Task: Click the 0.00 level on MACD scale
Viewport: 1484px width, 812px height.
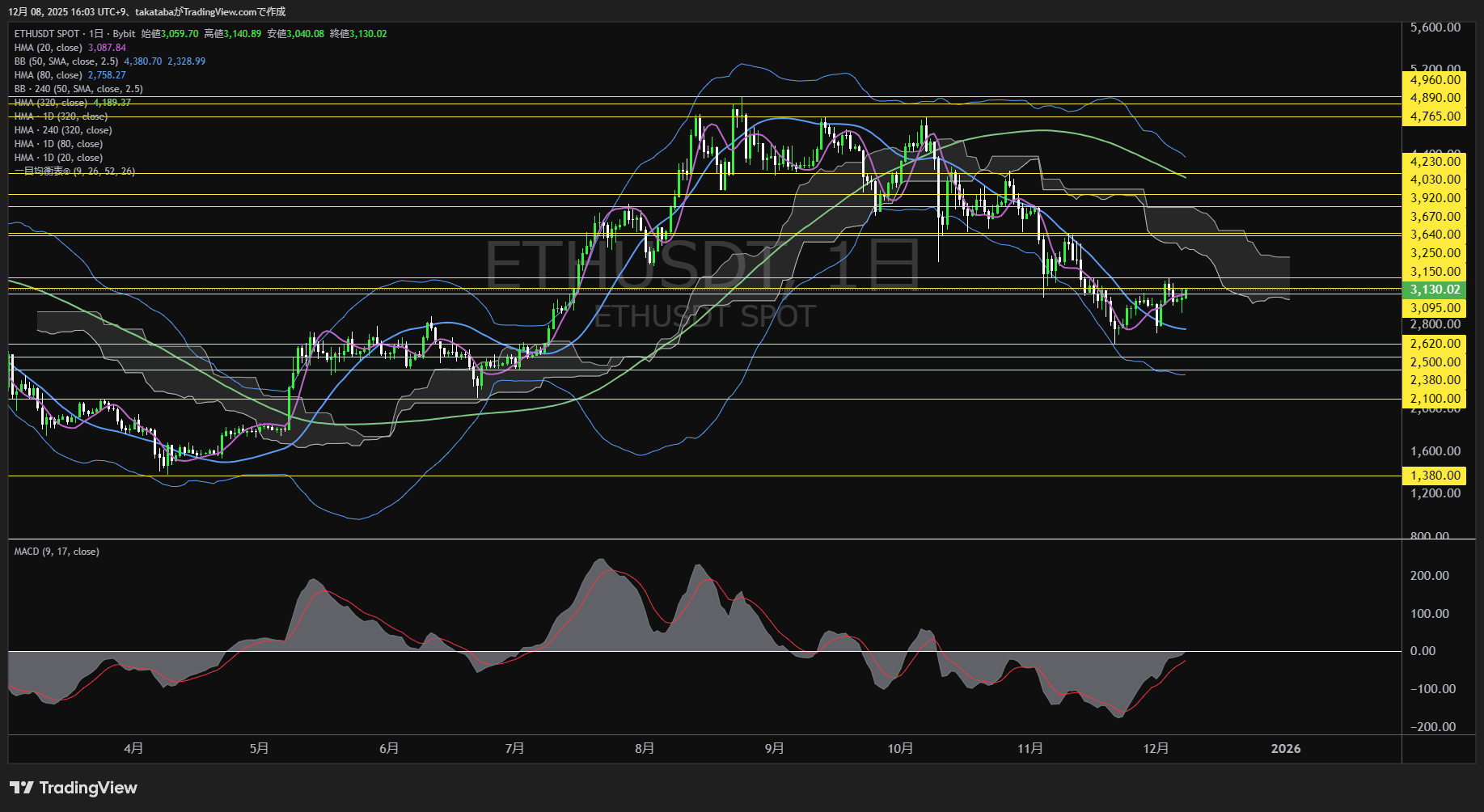Action: click(x=1423, y=651)
